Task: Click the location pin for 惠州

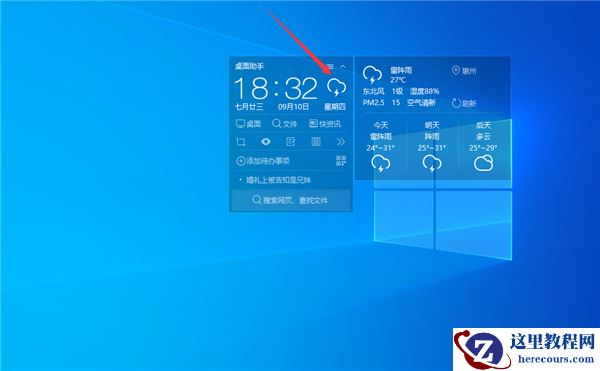Action: pos(456,70)
